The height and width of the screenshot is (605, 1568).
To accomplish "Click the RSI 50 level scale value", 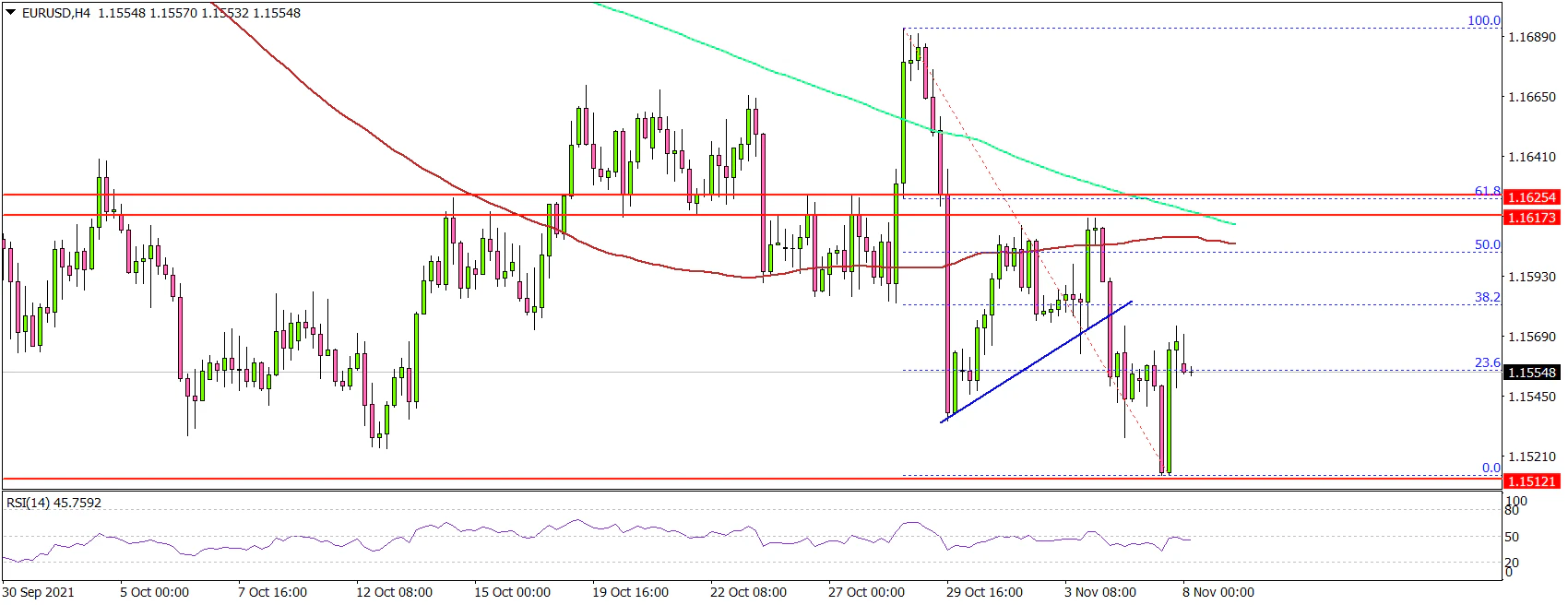I will coord(1512,537).
